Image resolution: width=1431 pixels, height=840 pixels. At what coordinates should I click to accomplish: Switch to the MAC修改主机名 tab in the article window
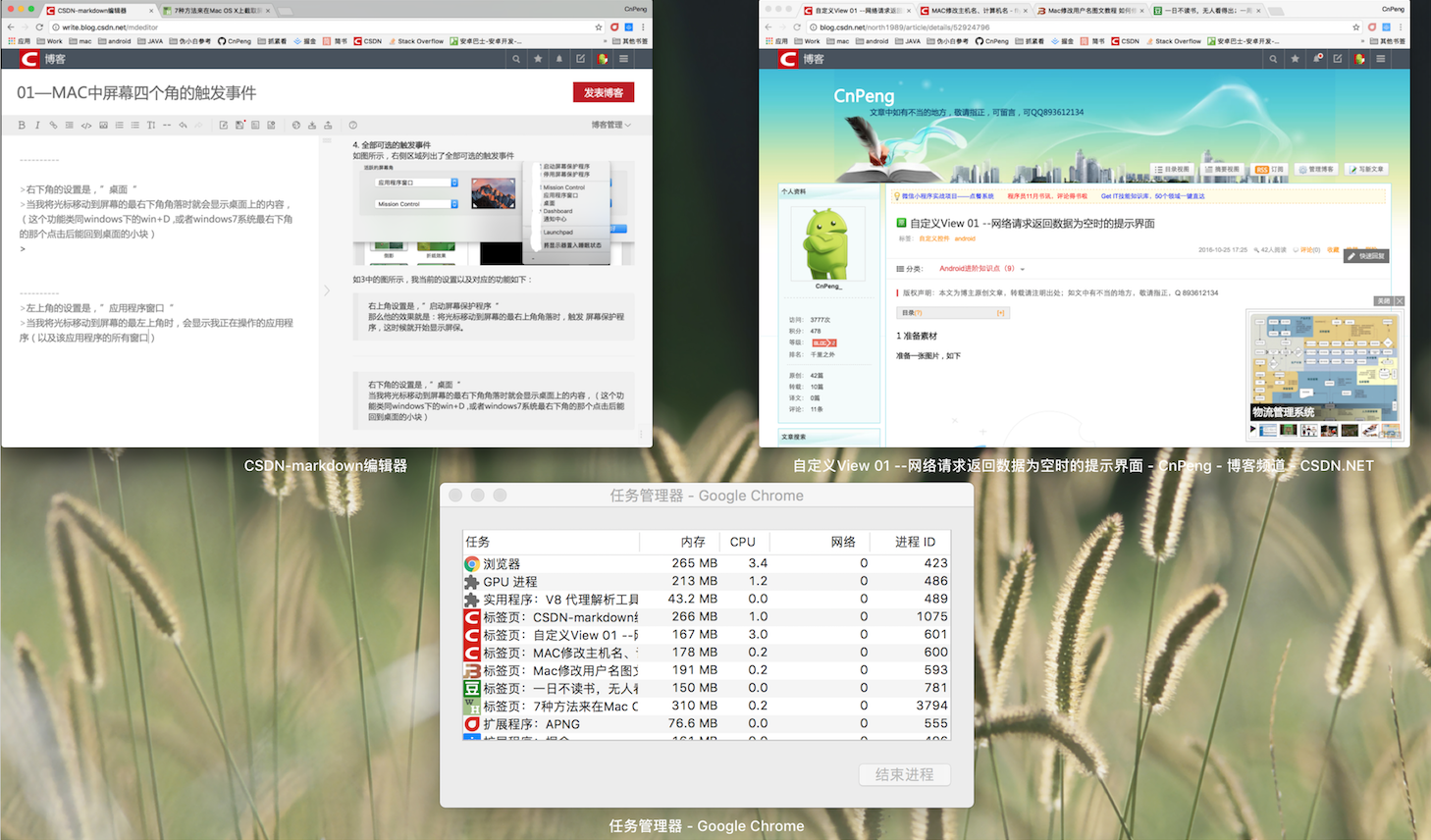tap(974, 11)
